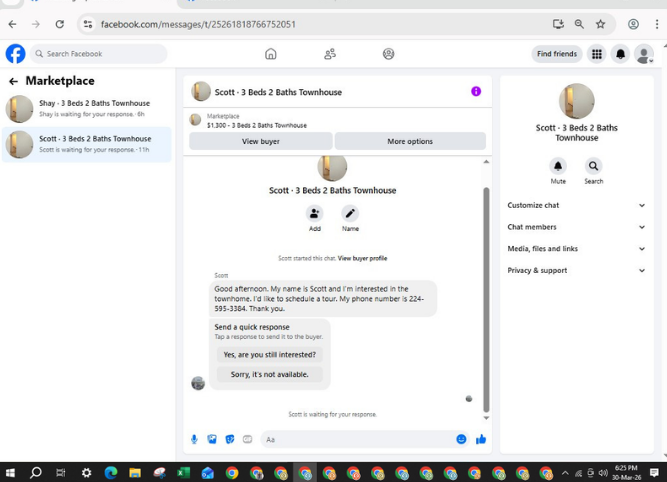Click the Find friends button
This screenshot has height=482, width=667.
557,54
